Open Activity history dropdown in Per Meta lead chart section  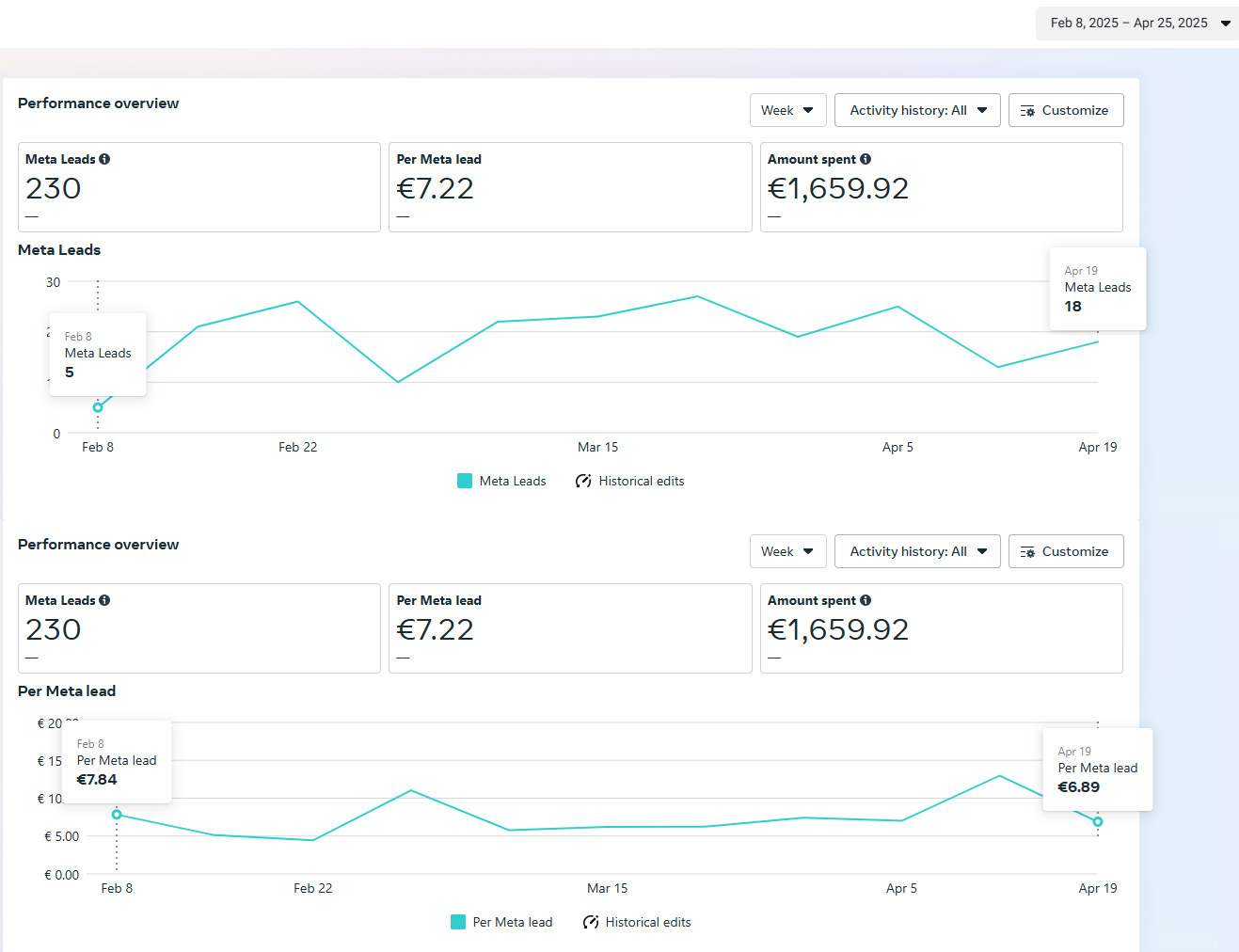click(x=917, y=551)
